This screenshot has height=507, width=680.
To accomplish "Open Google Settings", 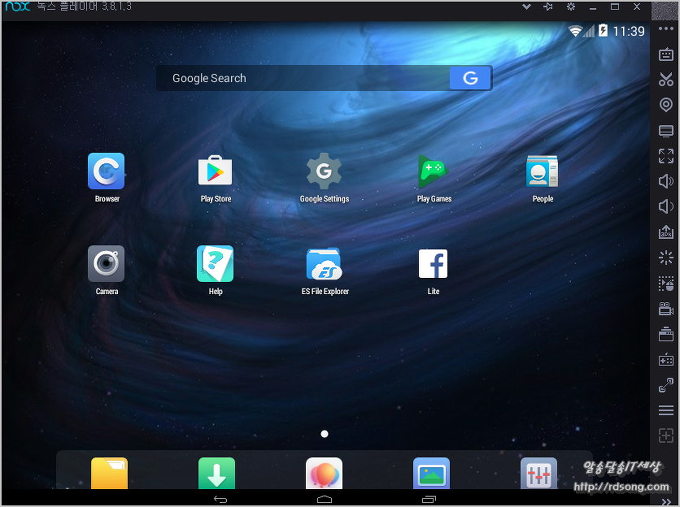I will 324,172.
